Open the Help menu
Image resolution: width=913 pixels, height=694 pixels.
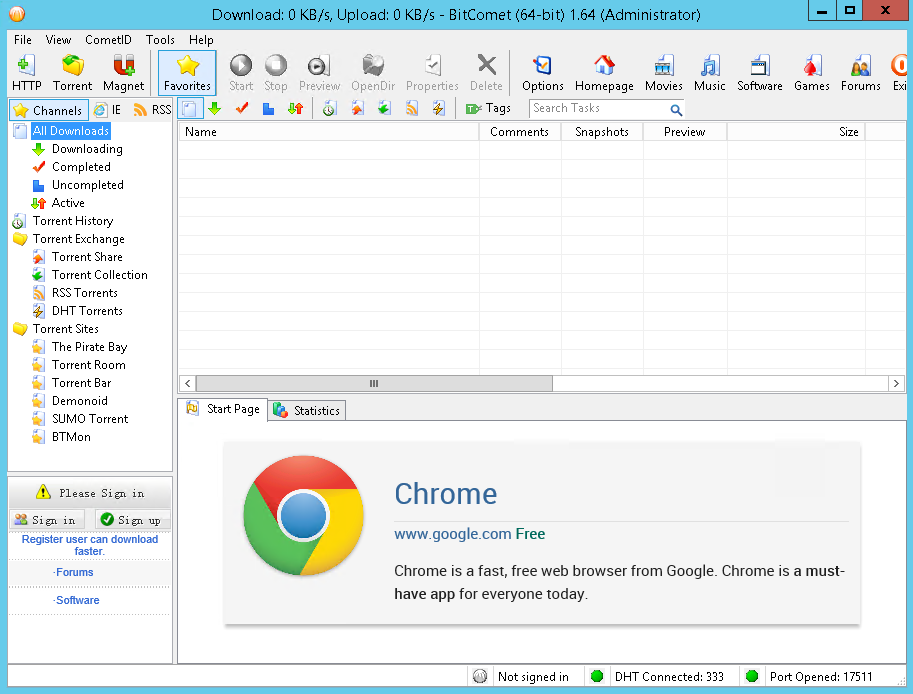[201, 40]
